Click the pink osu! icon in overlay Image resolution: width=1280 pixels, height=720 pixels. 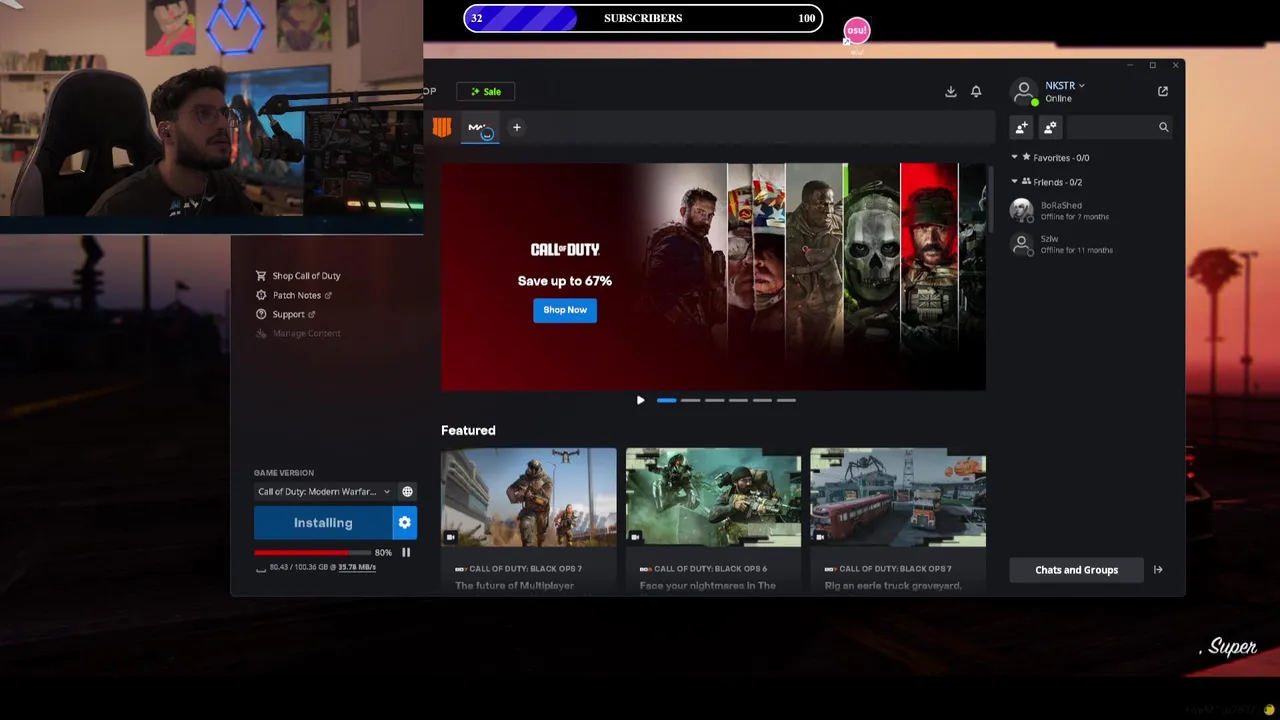point(857,31)
